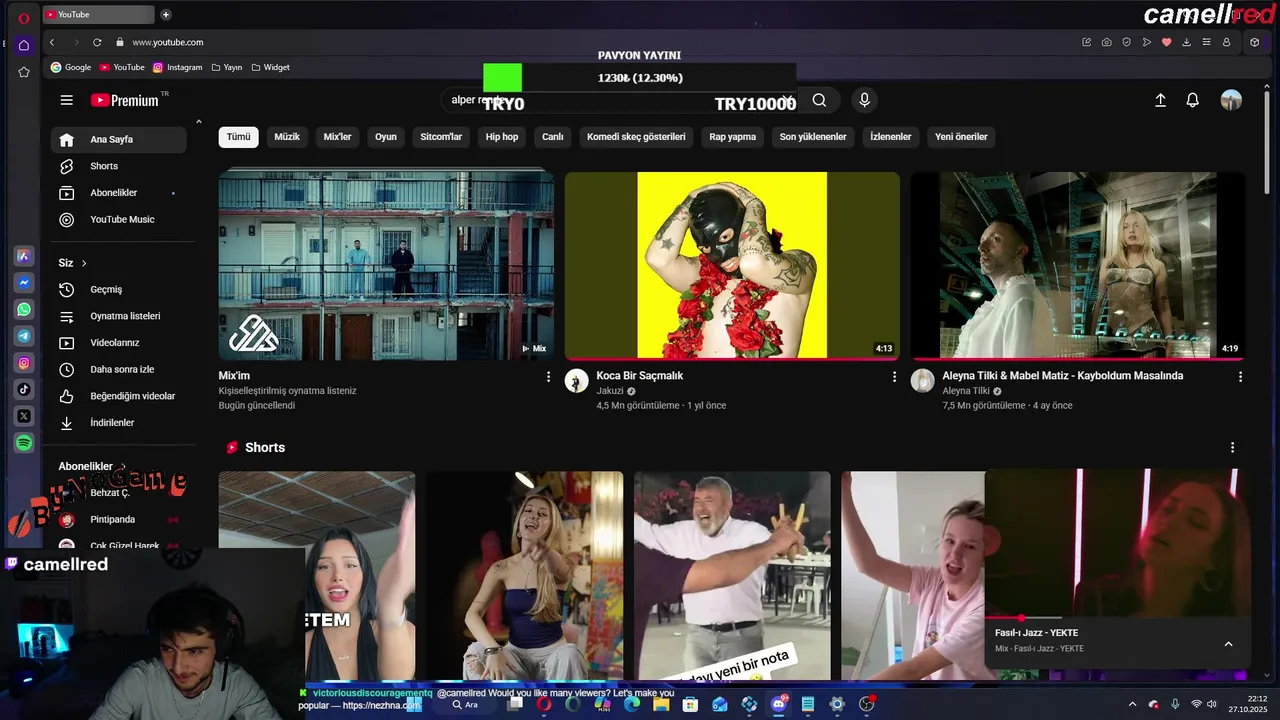Open the Opera profile person icon
The image size is (1280, 720).
pos(1226,42)
